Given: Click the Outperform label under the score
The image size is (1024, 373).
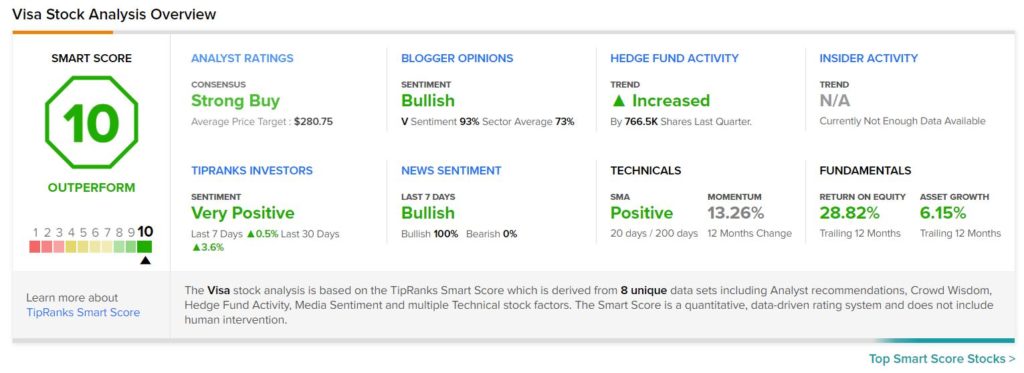Looking at the screenshot, I should [x=91, y=188].
